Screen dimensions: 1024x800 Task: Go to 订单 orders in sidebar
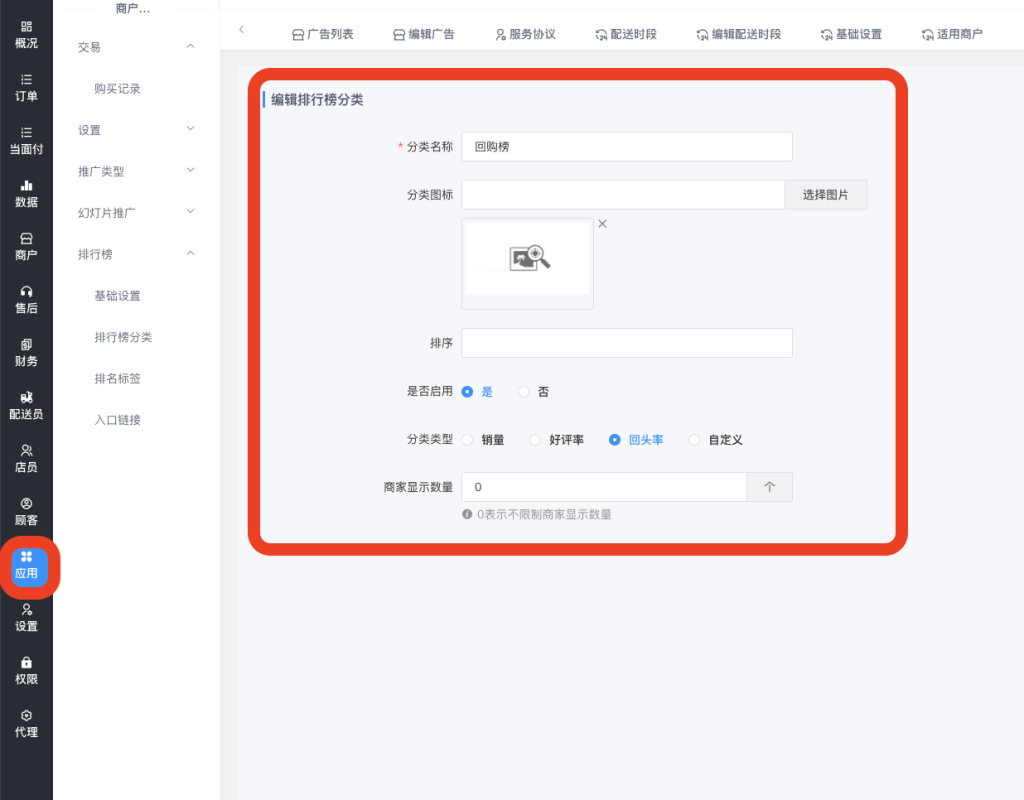click(26, 87)
